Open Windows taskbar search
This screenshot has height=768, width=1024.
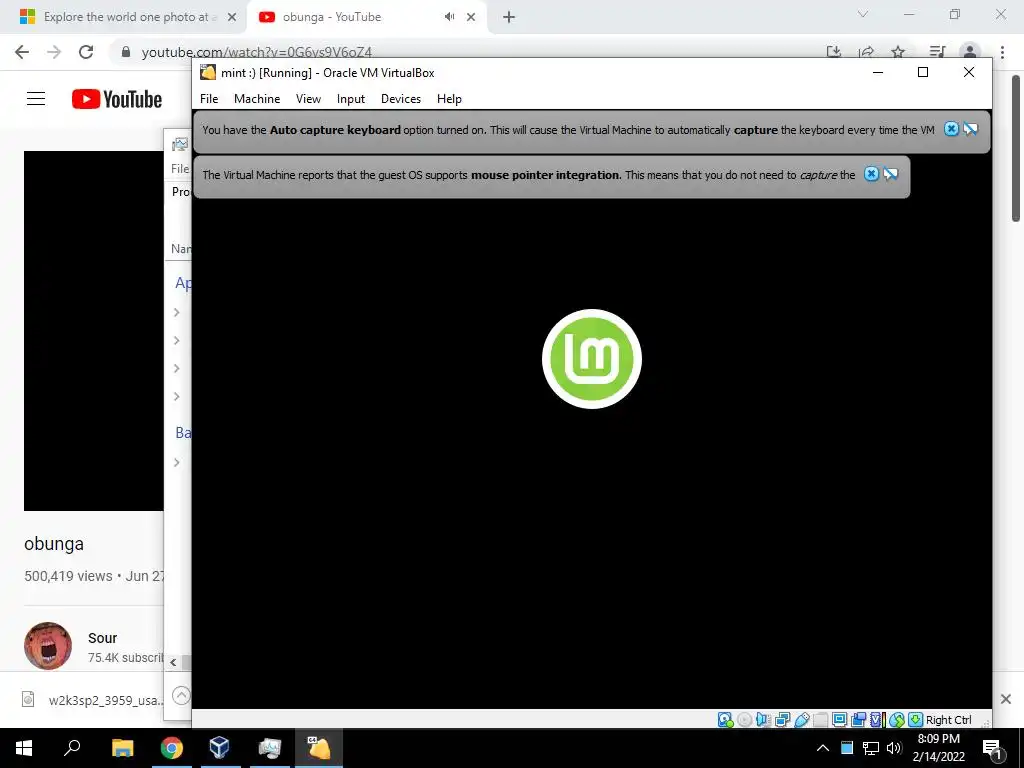[x=72, y=748]
